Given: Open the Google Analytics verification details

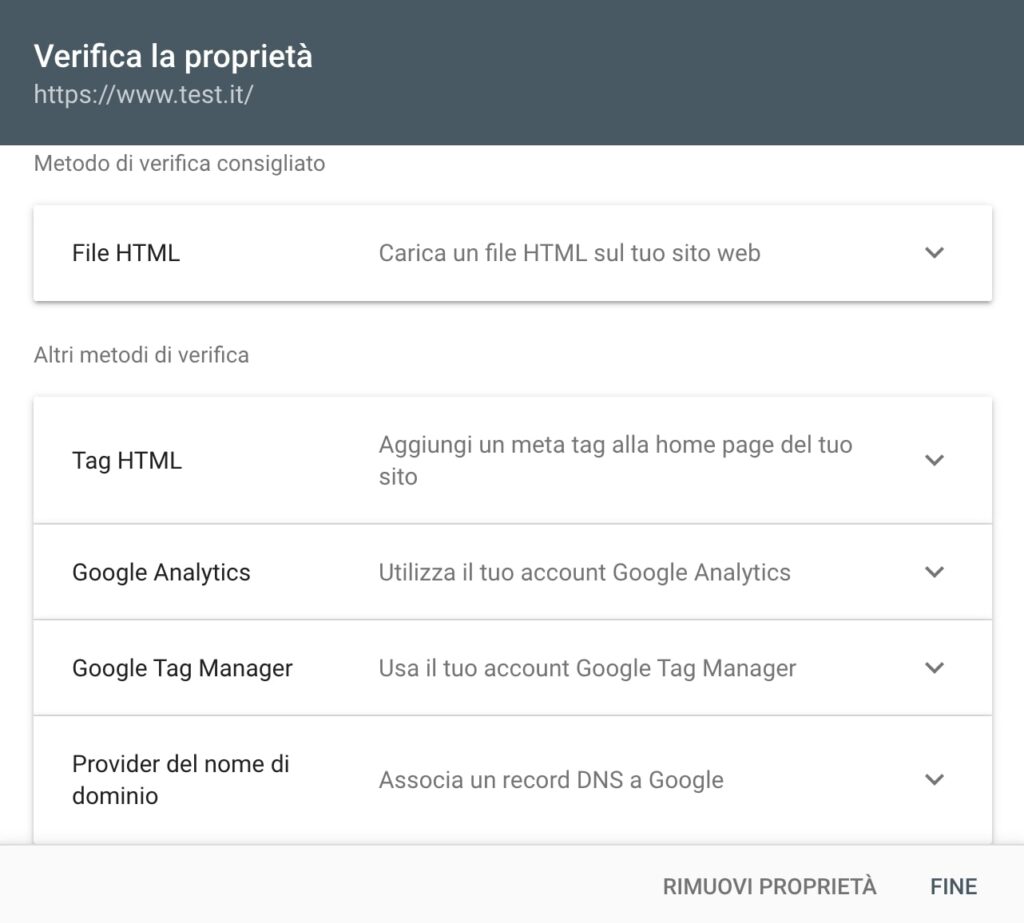Looking at the screenshot, I should click(x=935, y=572).
